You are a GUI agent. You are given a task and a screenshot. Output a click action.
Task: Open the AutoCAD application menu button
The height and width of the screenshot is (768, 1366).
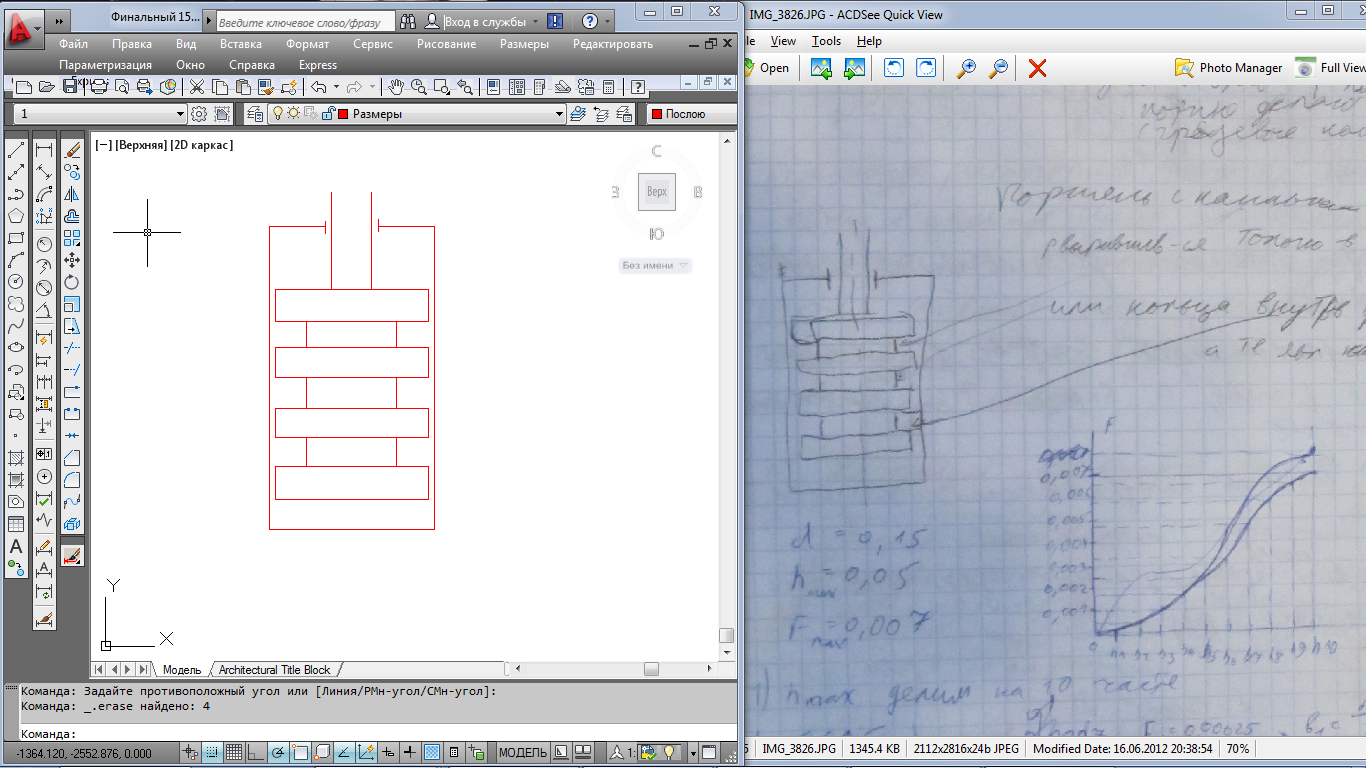[24, 30]
